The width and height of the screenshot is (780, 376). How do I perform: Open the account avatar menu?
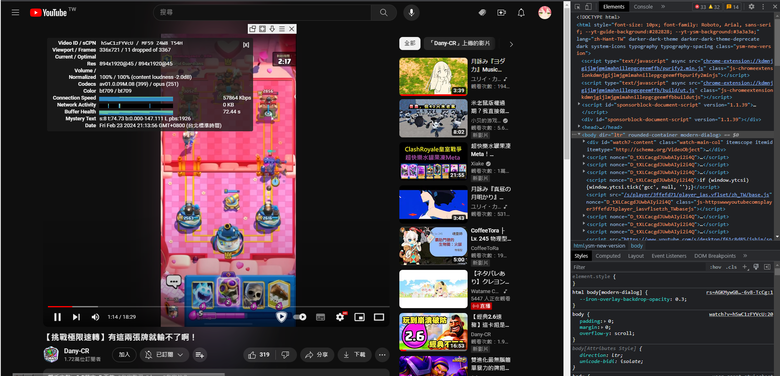pos(545,12)
